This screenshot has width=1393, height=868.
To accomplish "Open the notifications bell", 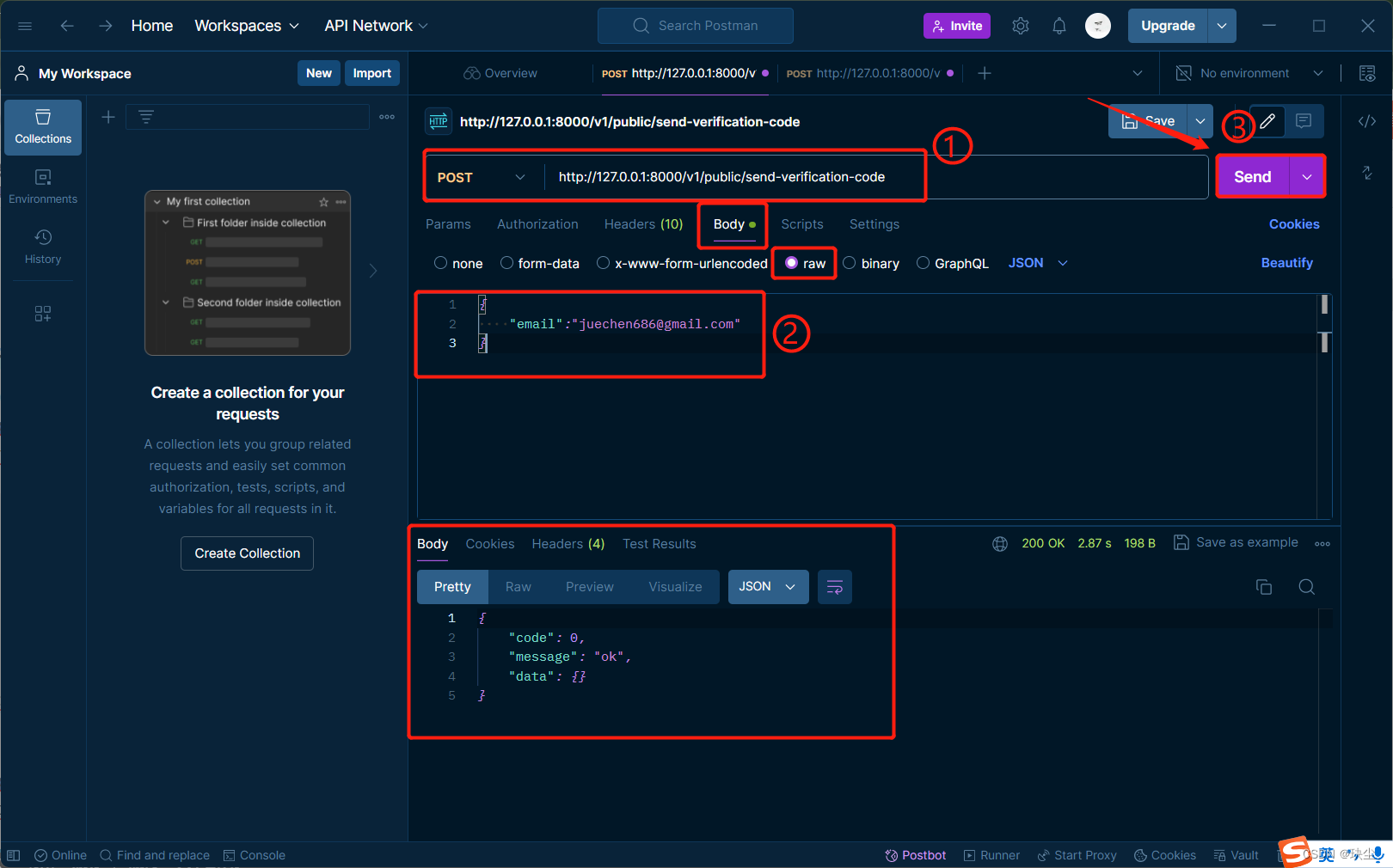I will [x=1059, y=26].
